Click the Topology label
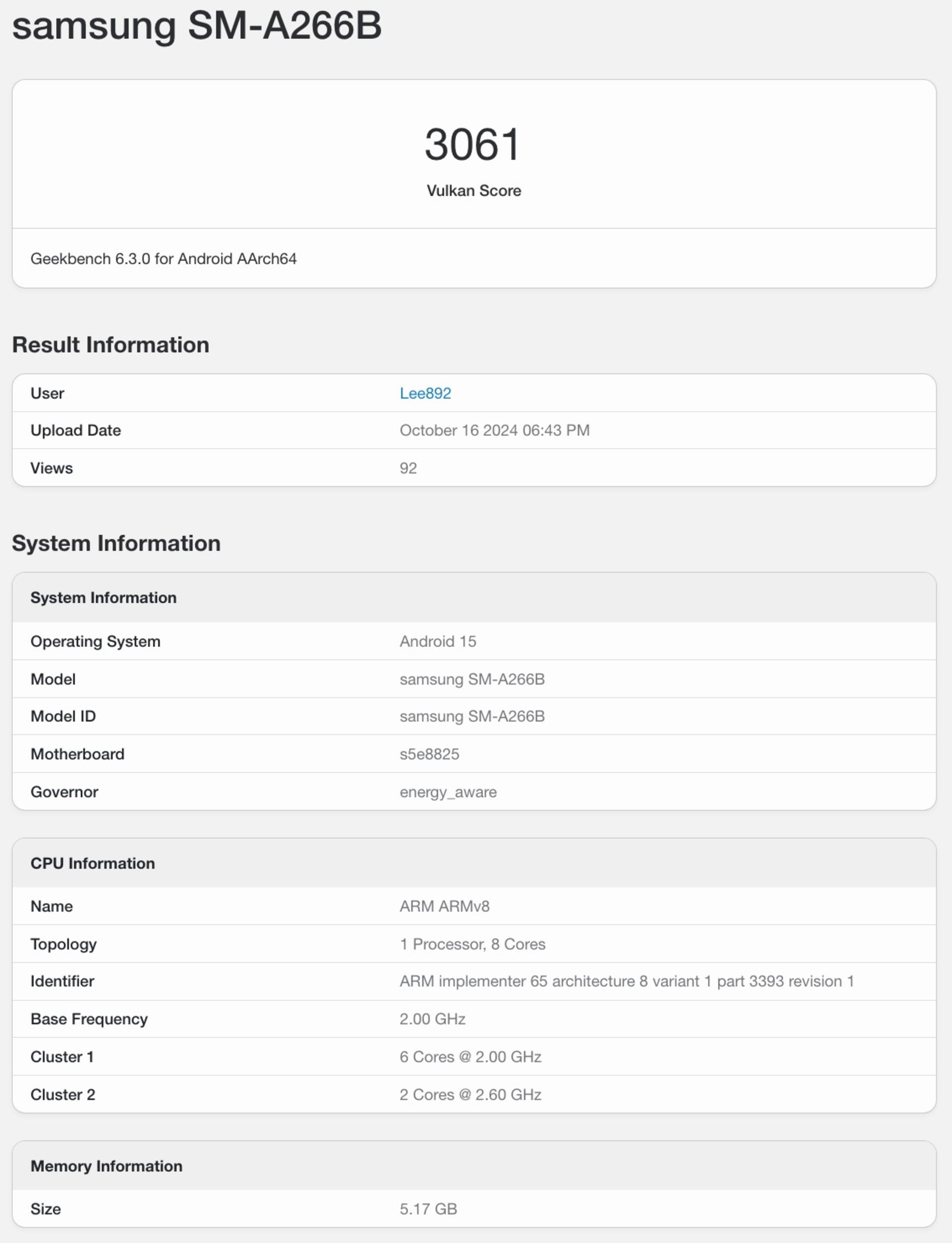The height and width of the screenshot is (1243, 952). click(x=63, y=945)
